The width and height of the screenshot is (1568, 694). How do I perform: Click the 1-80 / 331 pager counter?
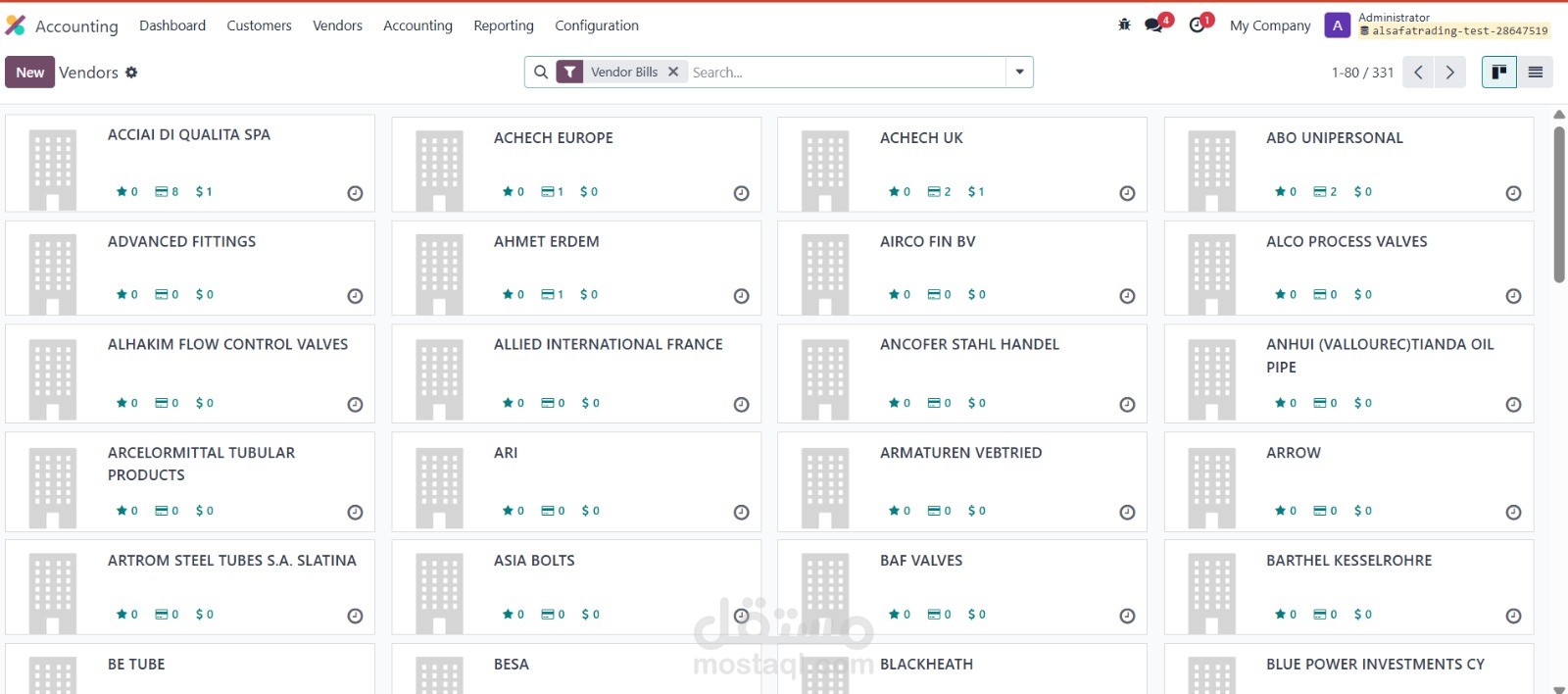1362,73
